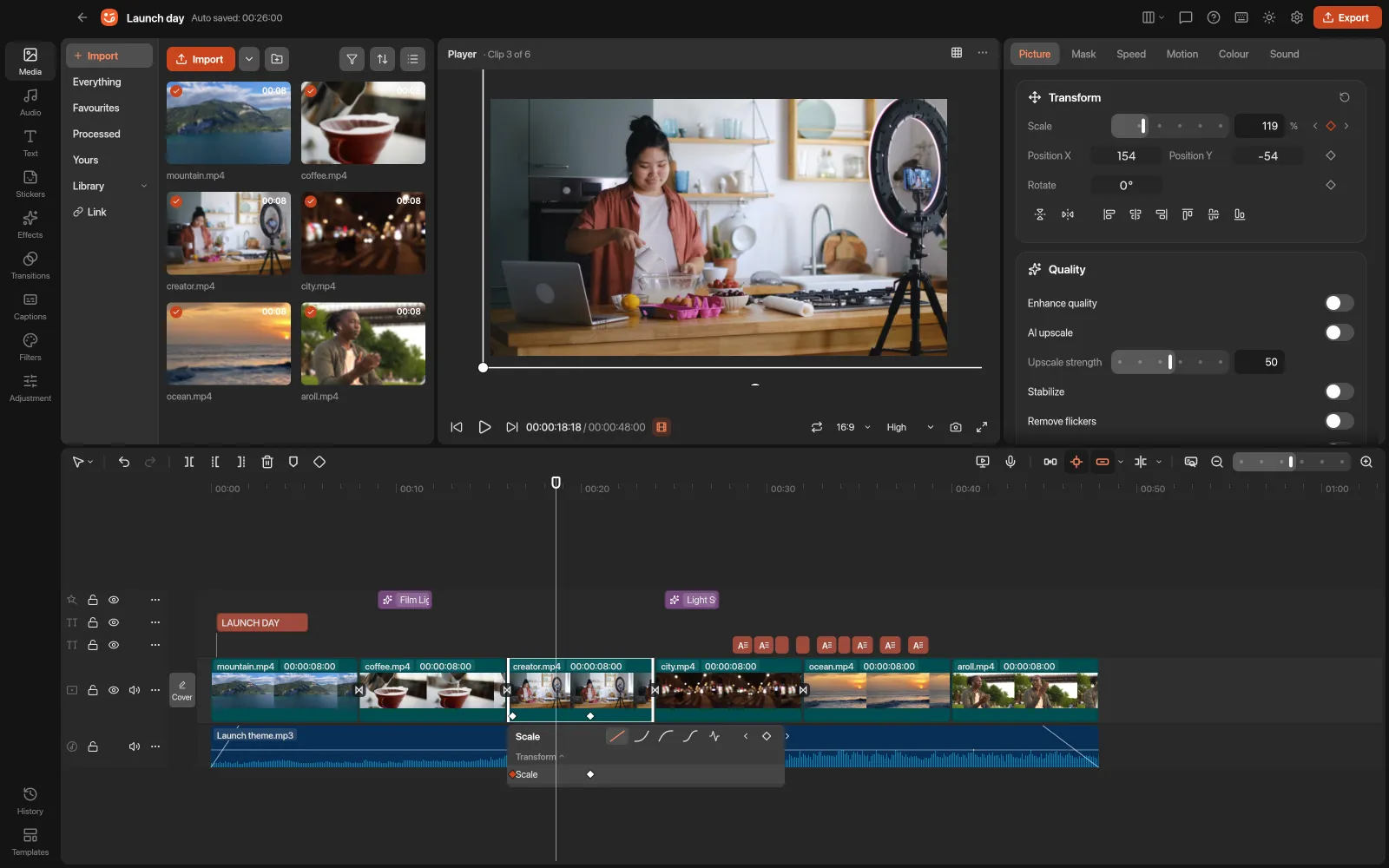Click the split clip tool in timeline toolbar
This screenshot has width=1389, height=868.
pos(189,462)
